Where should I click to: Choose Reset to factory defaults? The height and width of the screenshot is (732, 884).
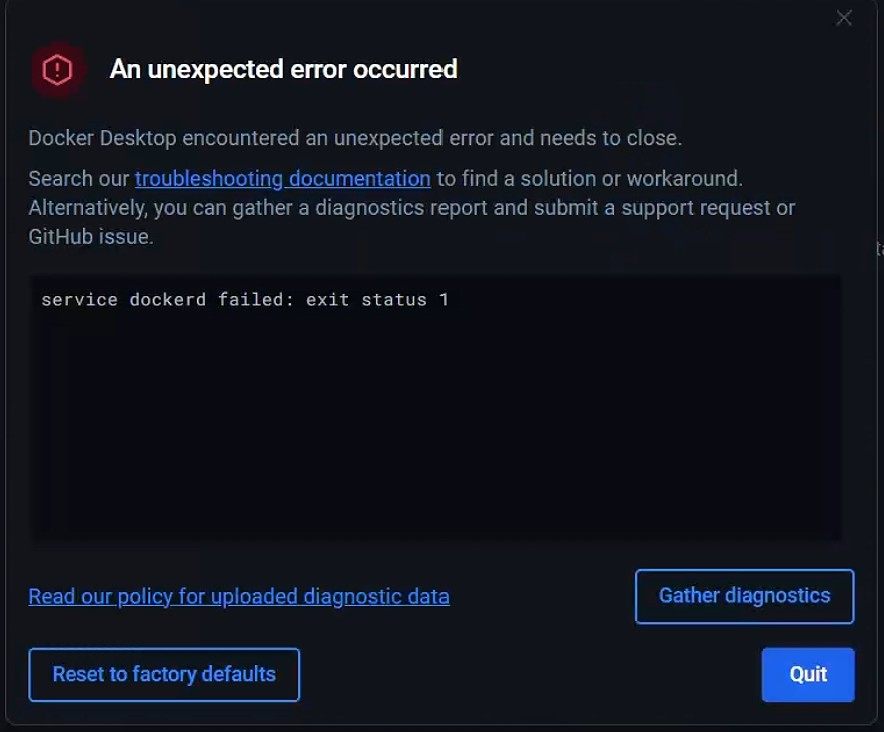164,674
